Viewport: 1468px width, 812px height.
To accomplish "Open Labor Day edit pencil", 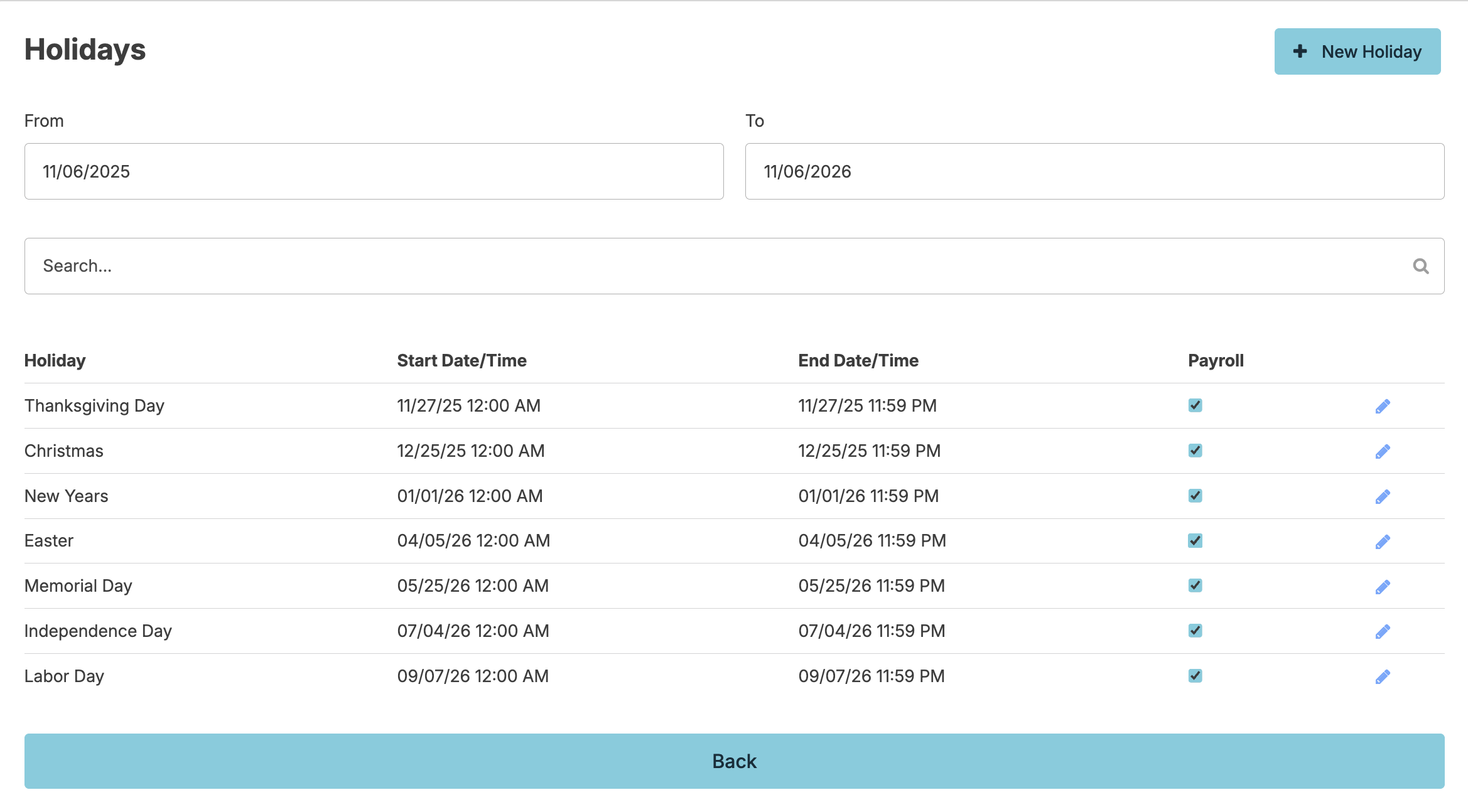I will pyautogui.click(x=1382, y=677).
